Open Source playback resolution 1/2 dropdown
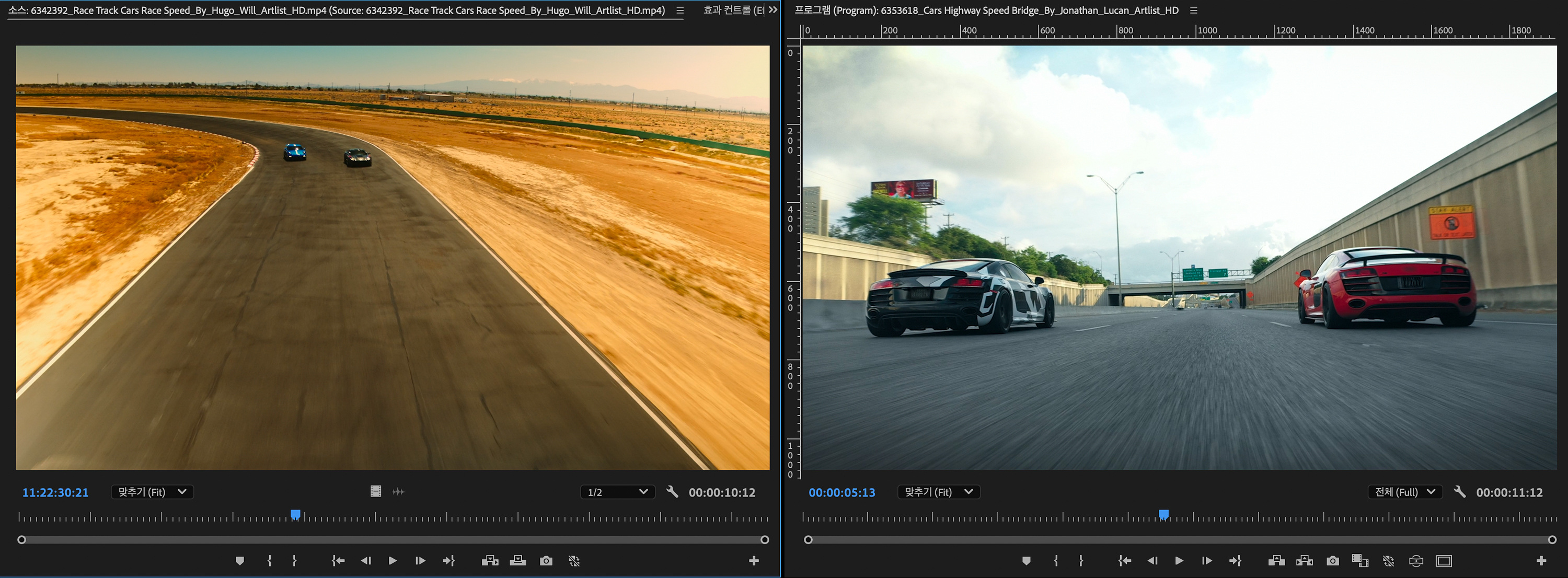Image resolution: width=1568 pixels, height=578 pixels. click(x=617, y=492)
